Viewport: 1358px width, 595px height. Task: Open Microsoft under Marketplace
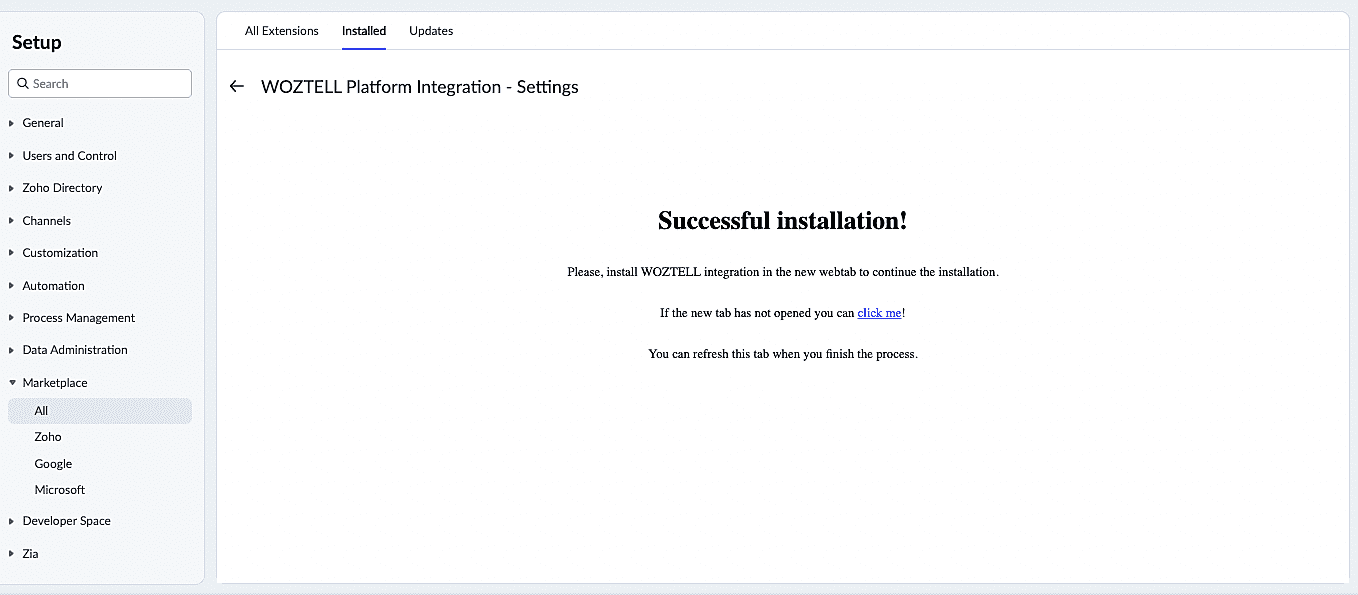60,490
